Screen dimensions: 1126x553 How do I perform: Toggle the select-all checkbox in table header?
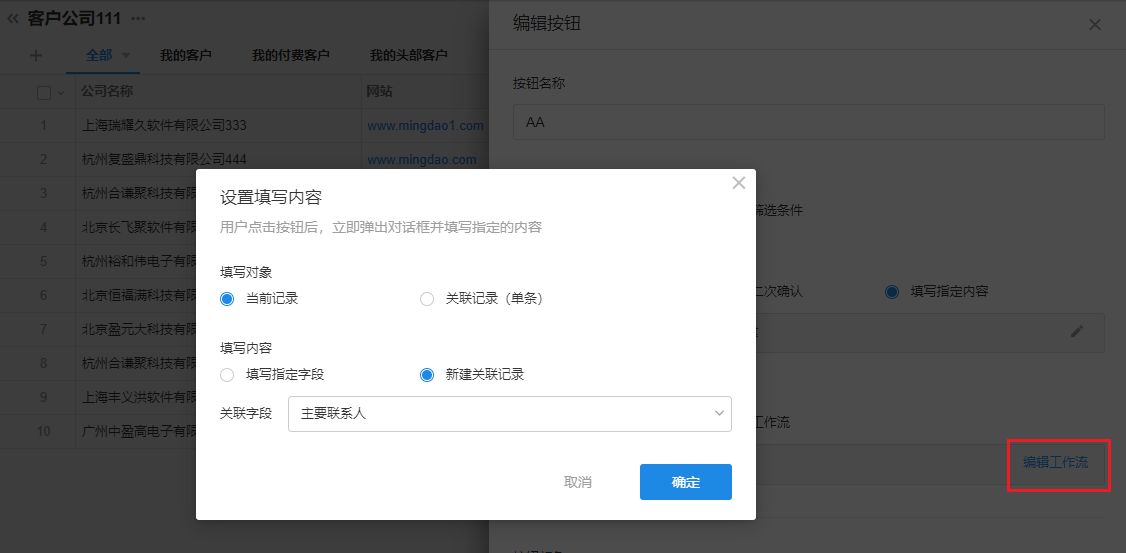(44, 93)
